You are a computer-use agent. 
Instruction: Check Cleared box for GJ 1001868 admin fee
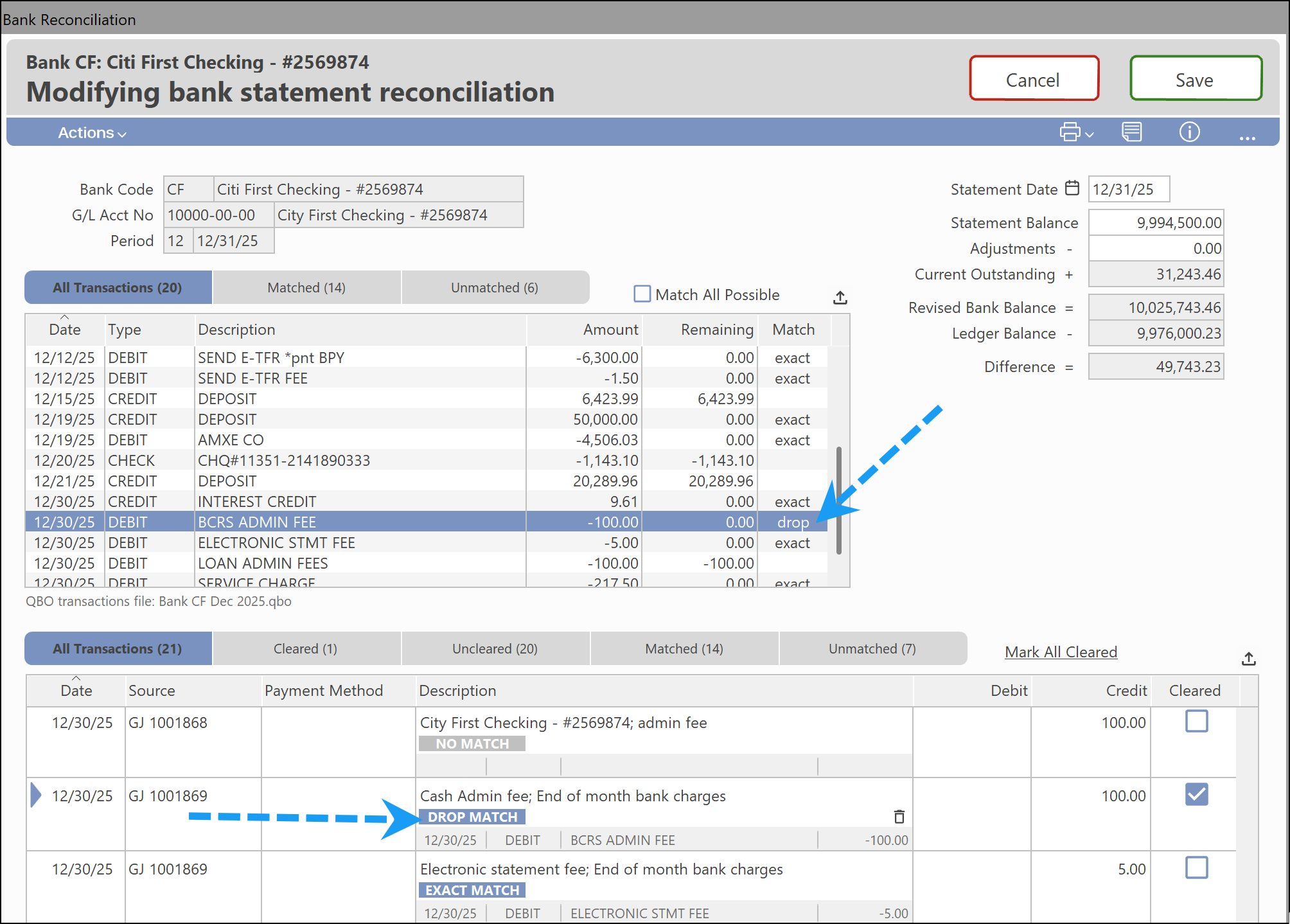[1196, 722]
